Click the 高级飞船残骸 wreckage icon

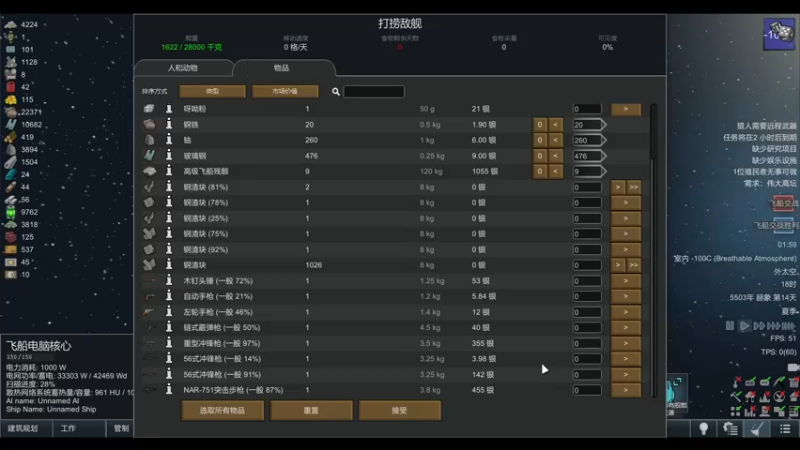[149, 171]
